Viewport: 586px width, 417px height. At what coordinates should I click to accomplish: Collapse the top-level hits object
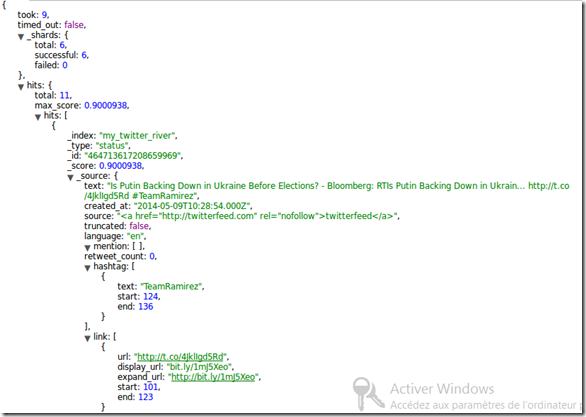[x=21, y=87]
